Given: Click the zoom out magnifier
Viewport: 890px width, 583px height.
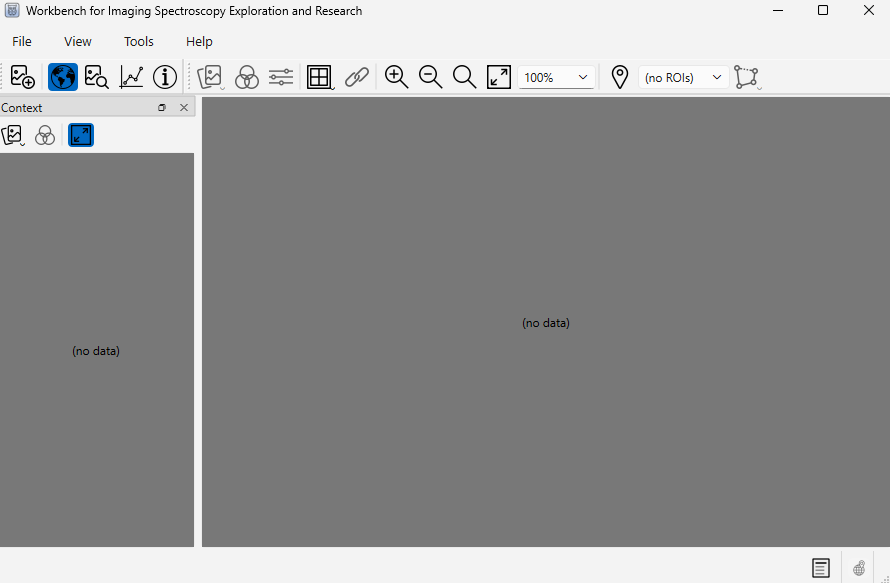Looking at the screenshot, I should click(x=430, y=77).
